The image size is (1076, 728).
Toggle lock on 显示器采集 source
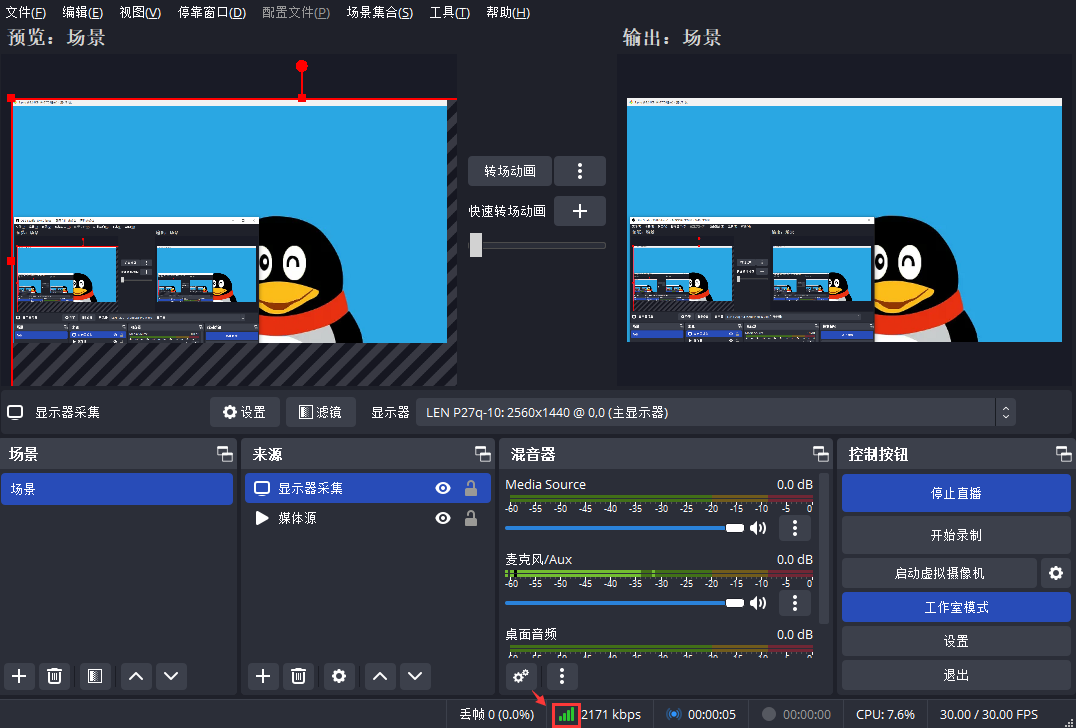471,488
